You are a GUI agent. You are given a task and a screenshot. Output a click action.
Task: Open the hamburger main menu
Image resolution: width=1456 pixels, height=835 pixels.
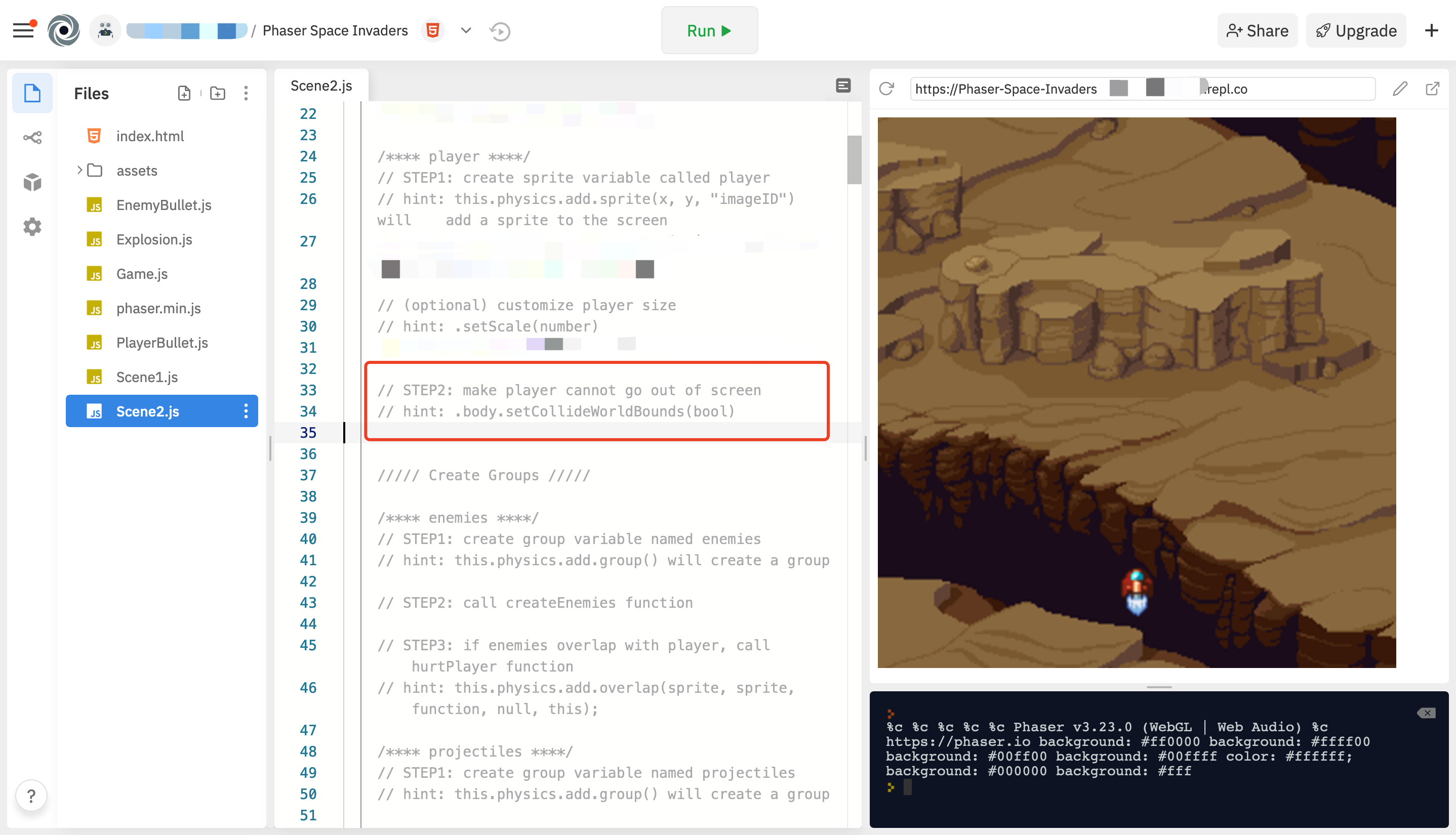tap(23, 30)
